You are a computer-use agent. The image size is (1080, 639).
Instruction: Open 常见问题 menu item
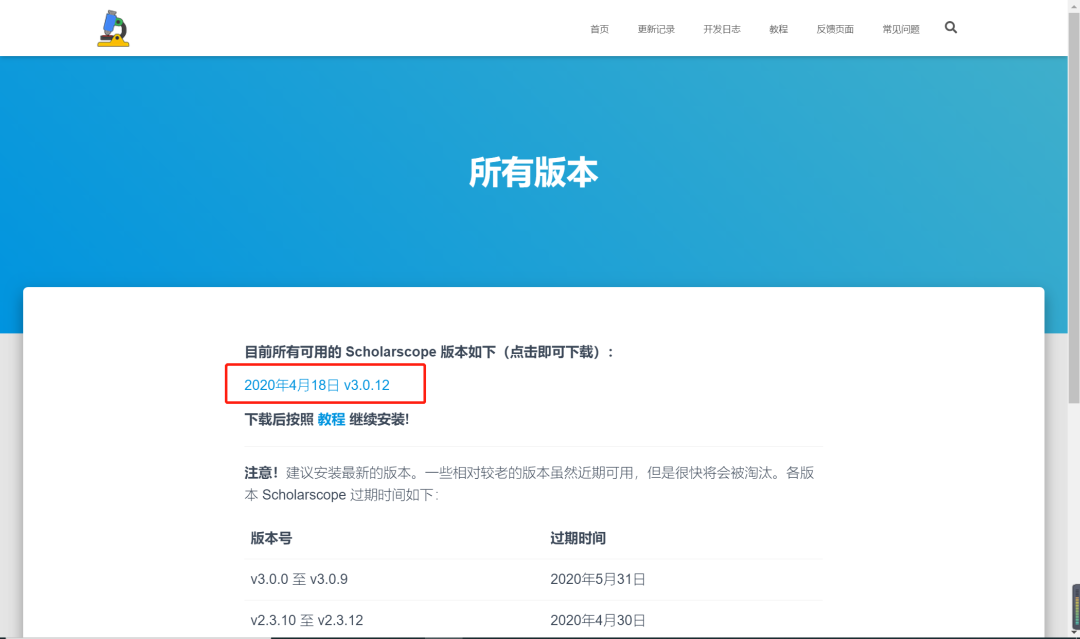[x=901, y=29]
